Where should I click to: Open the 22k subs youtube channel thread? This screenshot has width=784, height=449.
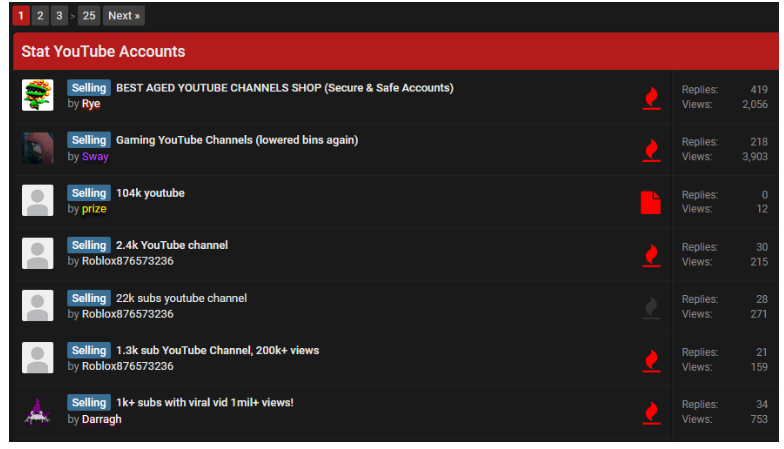tap(182, 298)
